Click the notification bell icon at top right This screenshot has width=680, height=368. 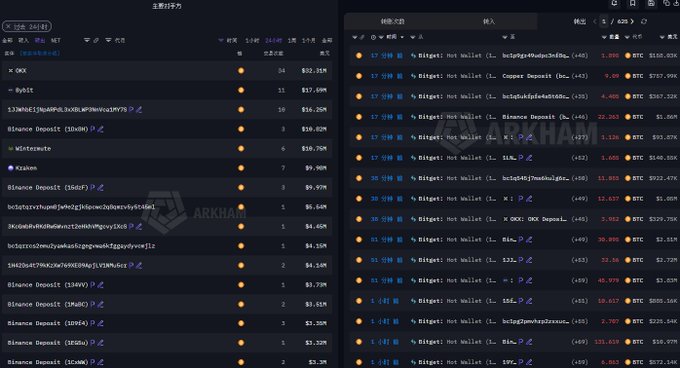tap(614, 3)
